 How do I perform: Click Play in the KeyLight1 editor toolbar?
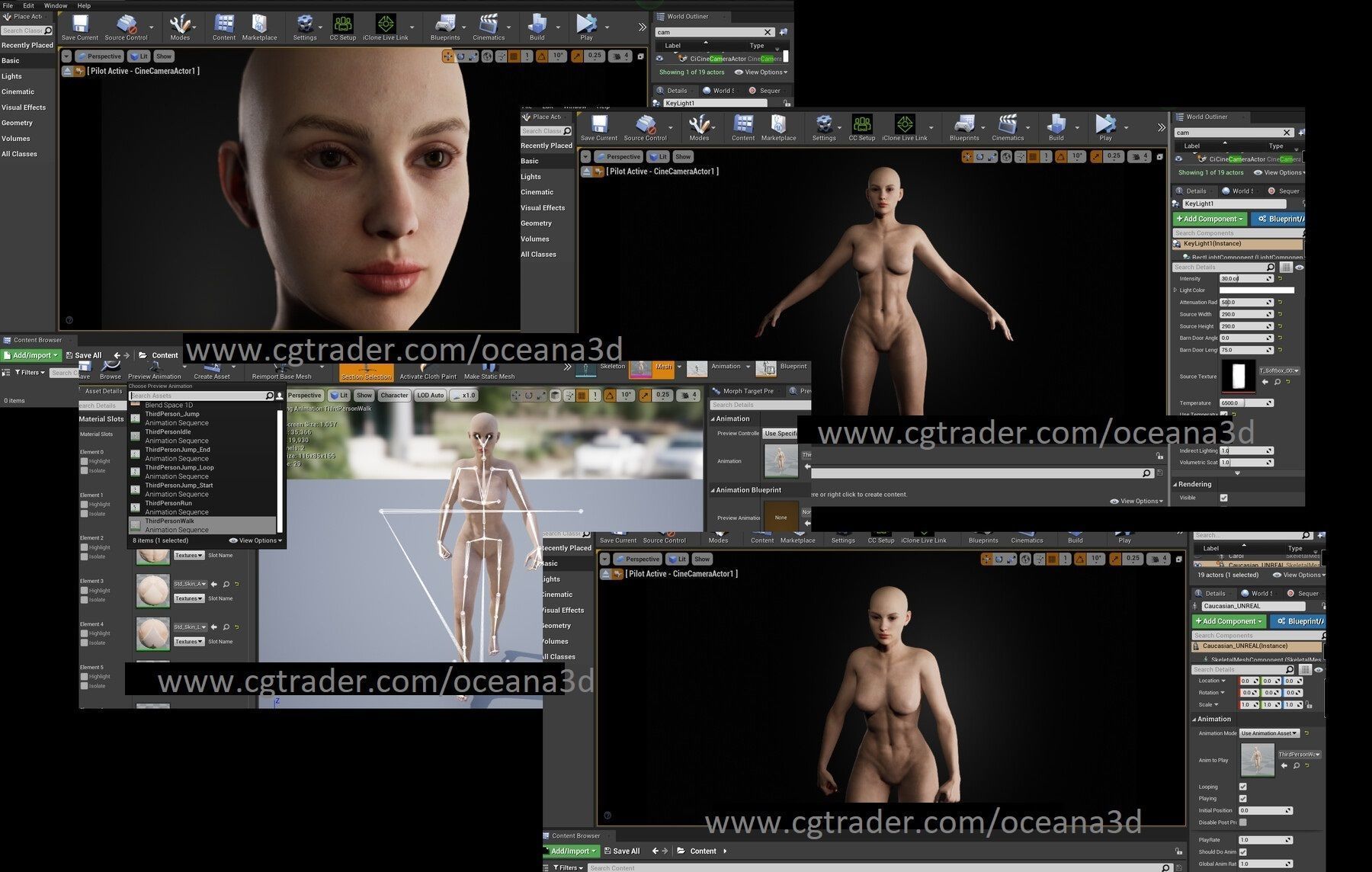[1105, 128]
